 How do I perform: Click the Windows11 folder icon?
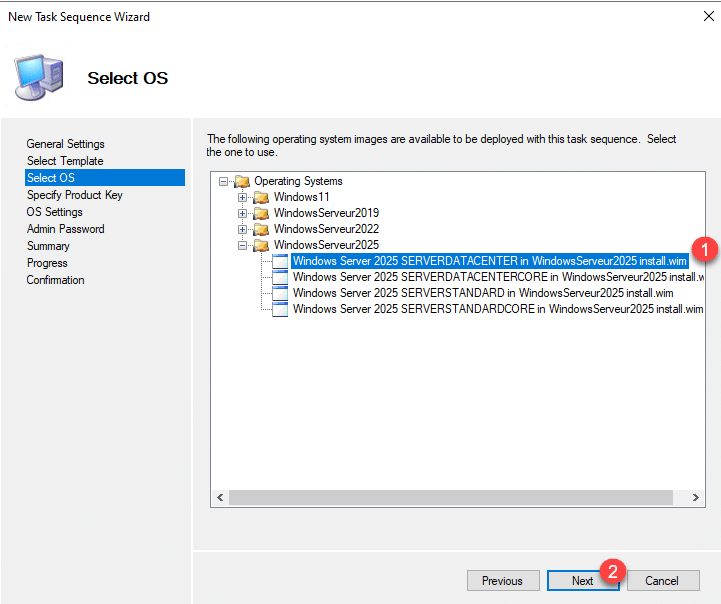(261, 197)
